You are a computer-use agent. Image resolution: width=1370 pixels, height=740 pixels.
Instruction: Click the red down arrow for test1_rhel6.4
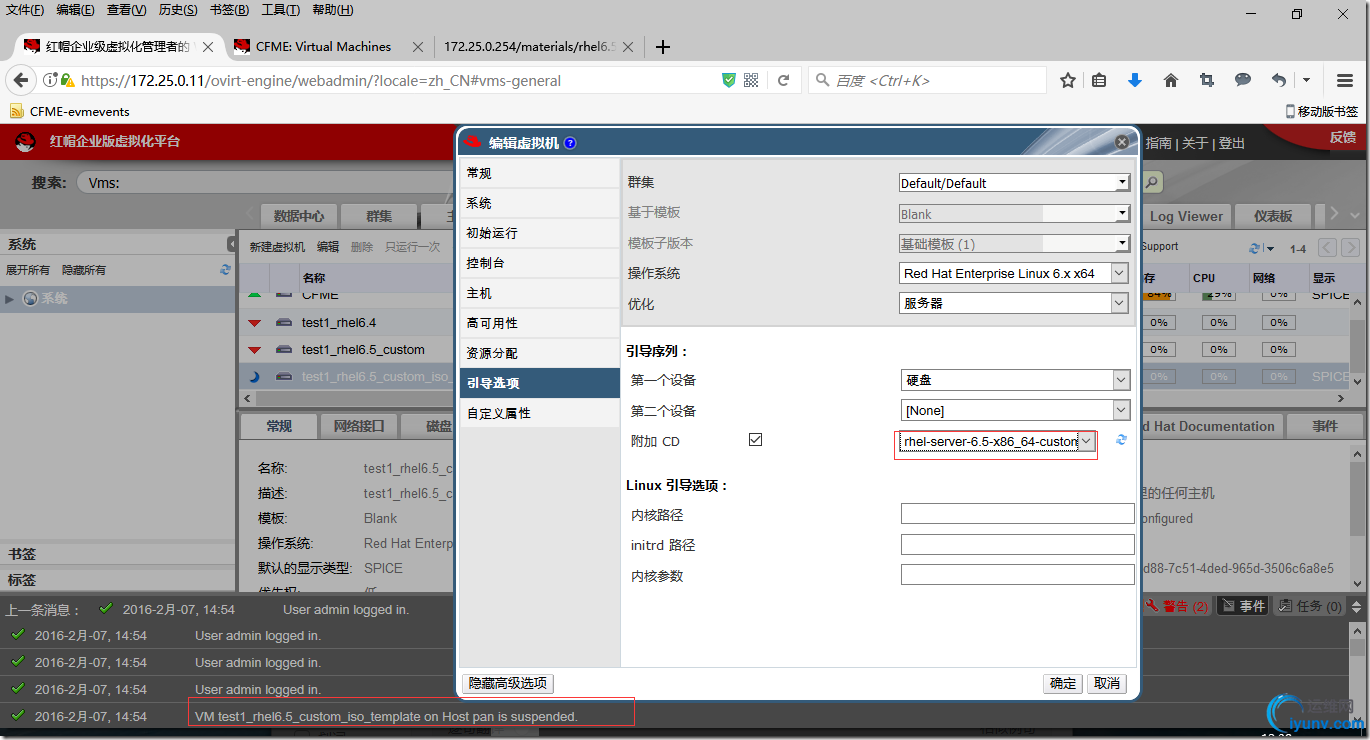point(254,323)
